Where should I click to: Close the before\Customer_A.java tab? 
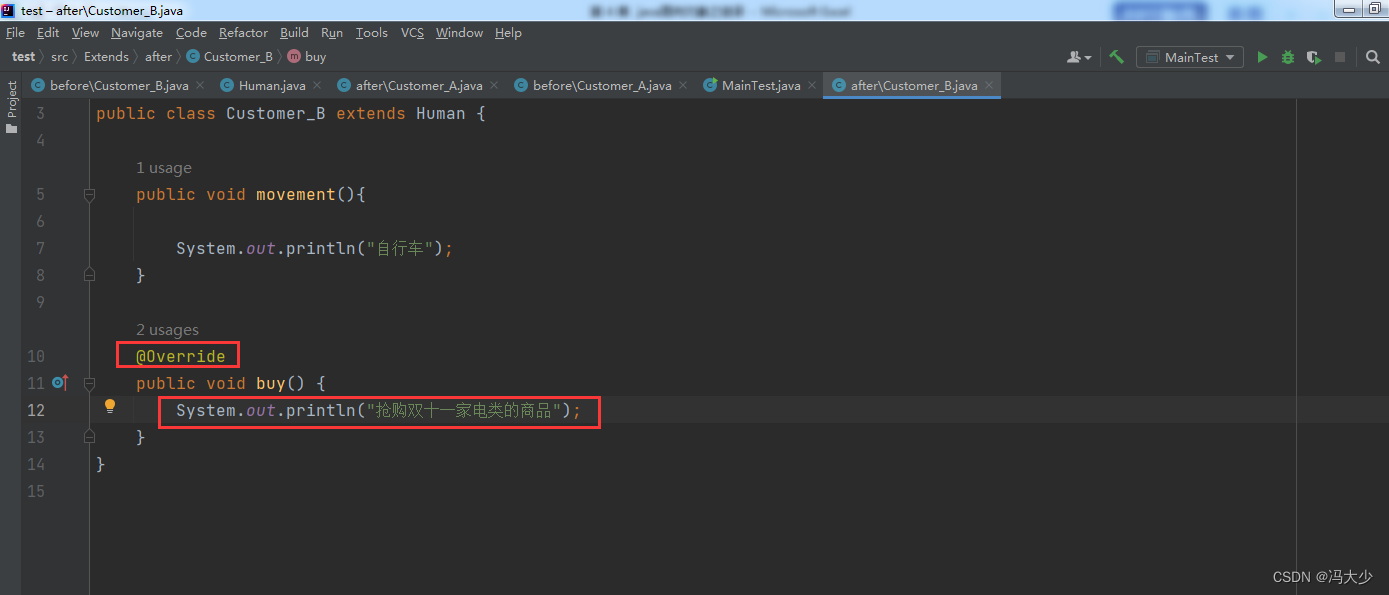click(683, 86)
